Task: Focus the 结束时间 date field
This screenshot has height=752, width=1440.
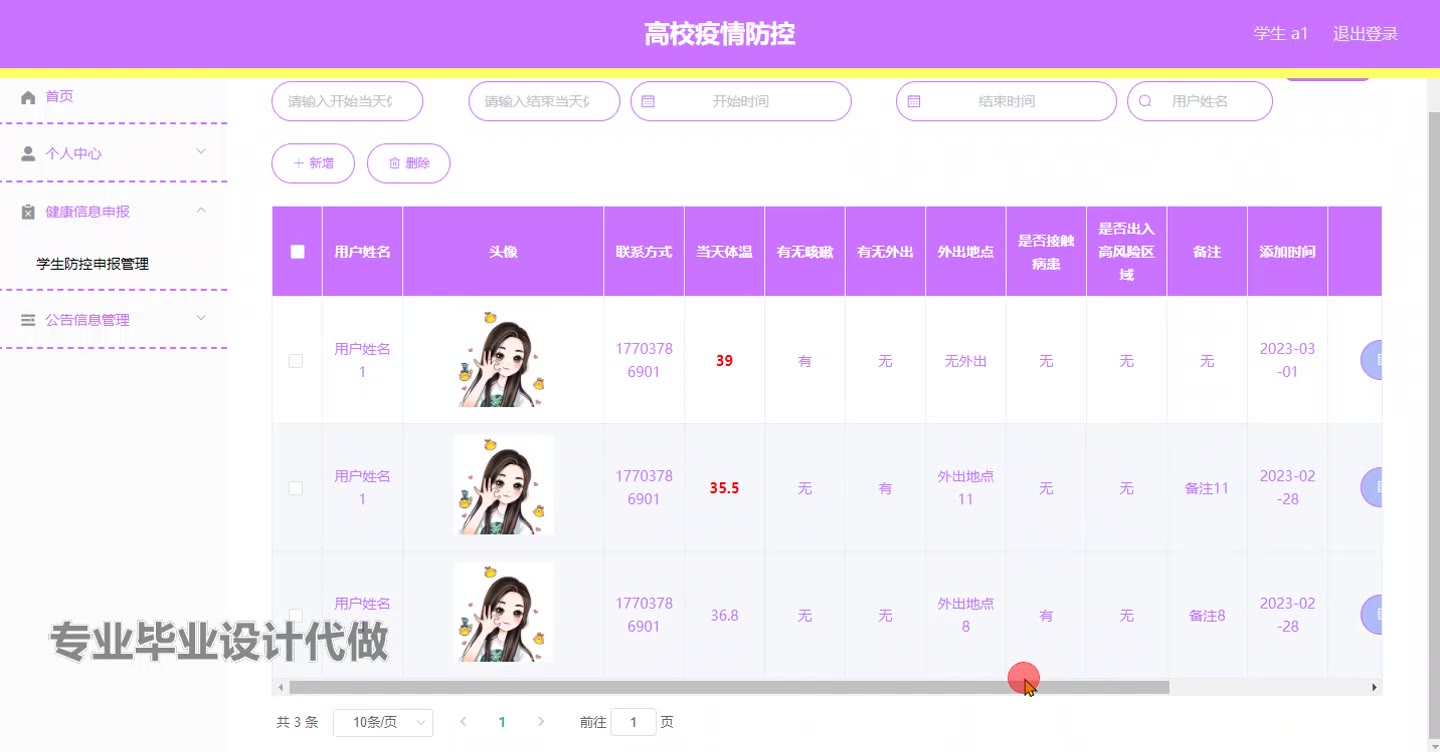Action: coord(1006,101)
